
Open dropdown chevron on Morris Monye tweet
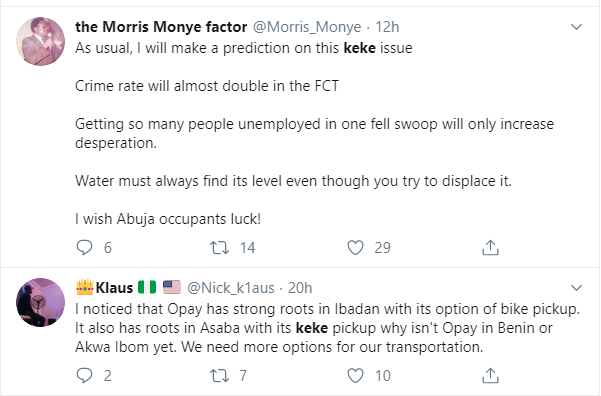point(576,27)
